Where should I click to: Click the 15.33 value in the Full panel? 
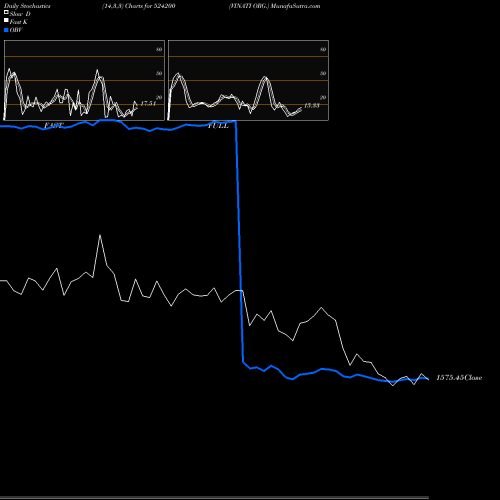click(x=312, y=106)
